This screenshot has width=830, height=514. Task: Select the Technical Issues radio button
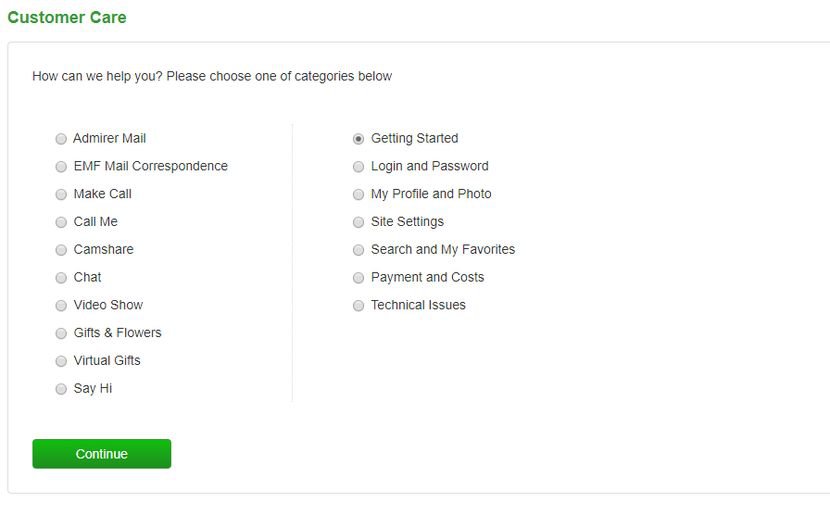358,306
